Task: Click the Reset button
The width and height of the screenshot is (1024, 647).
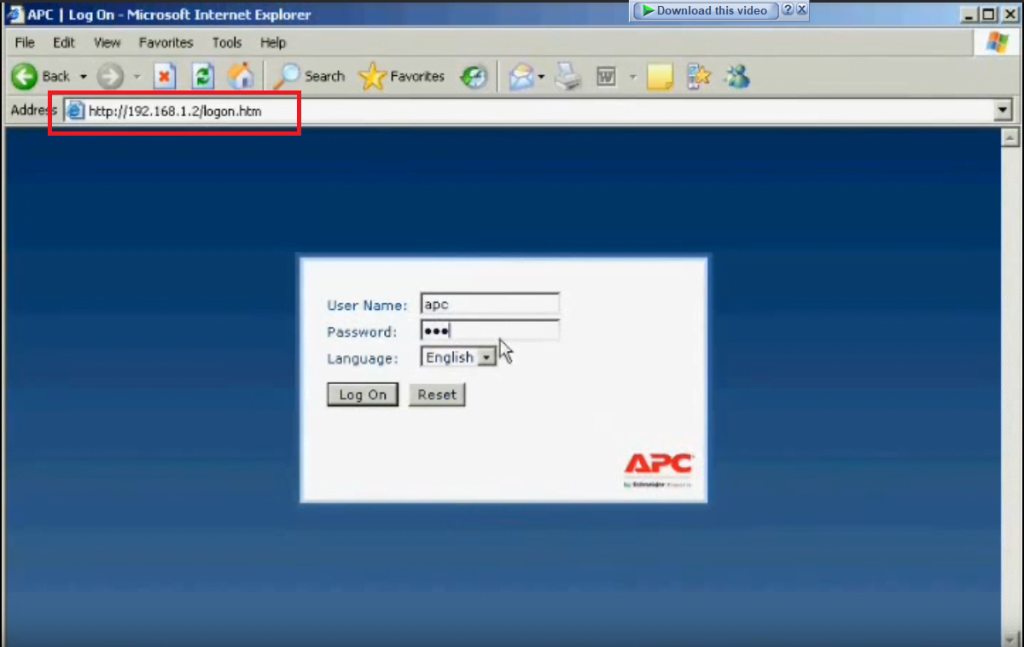Action: point(437,394)
